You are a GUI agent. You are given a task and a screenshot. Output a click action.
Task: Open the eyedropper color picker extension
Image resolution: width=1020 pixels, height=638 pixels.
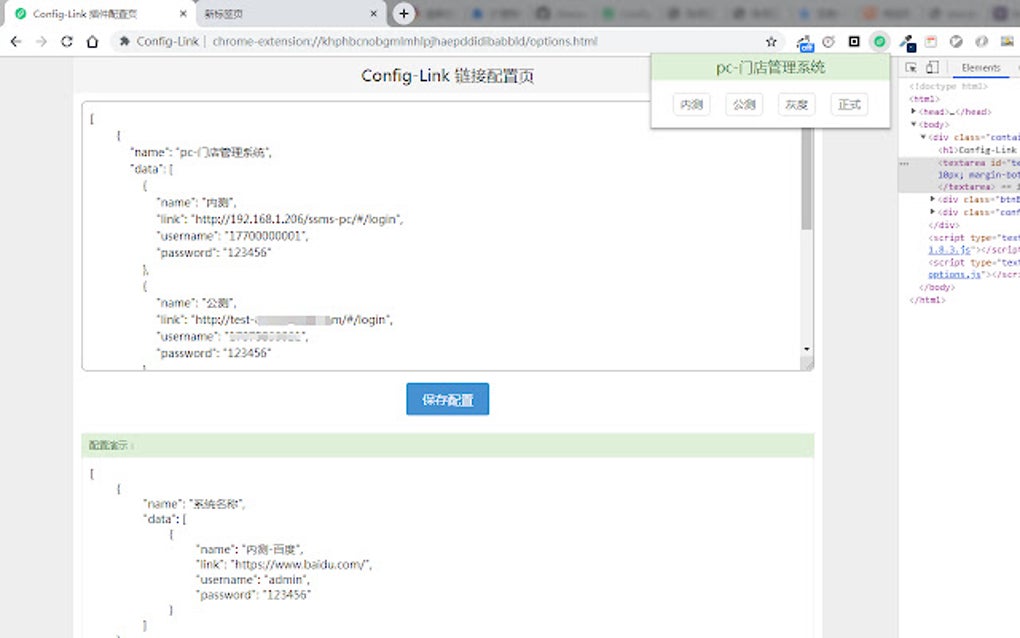pyautogui.click(x=907, y=43)
